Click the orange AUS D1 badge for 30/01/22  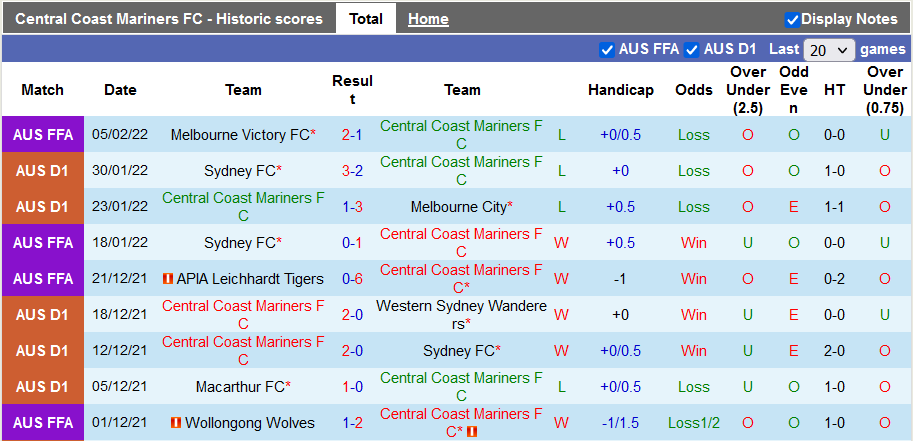[x=42, y=171]
